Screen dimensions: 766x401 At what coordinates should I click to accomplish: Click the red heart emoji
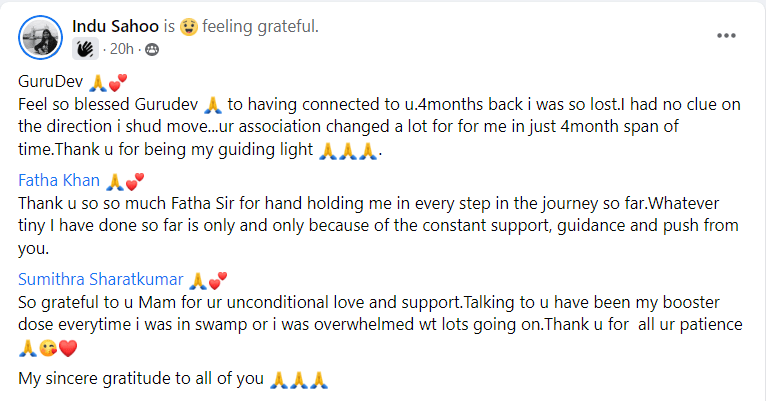(x=68, y=349)
